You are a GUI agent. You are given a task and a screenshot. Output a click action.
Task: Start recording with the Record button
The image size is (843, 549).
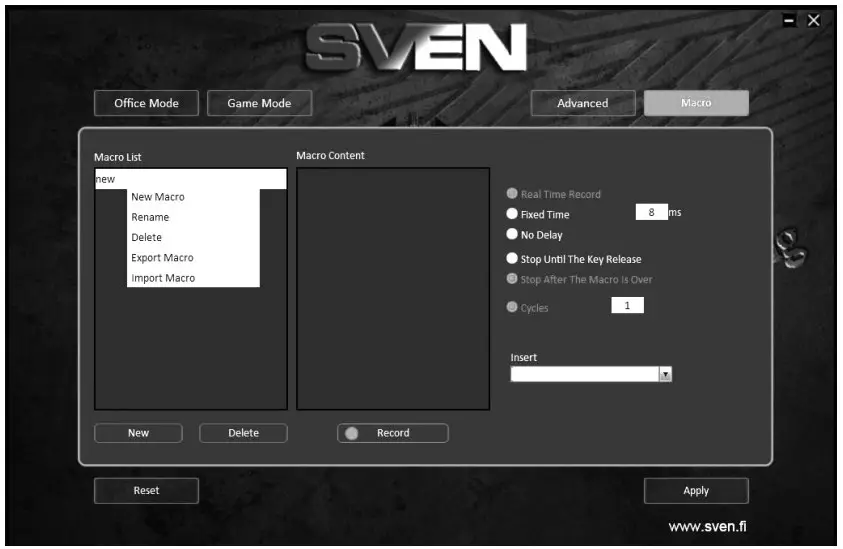393,433
